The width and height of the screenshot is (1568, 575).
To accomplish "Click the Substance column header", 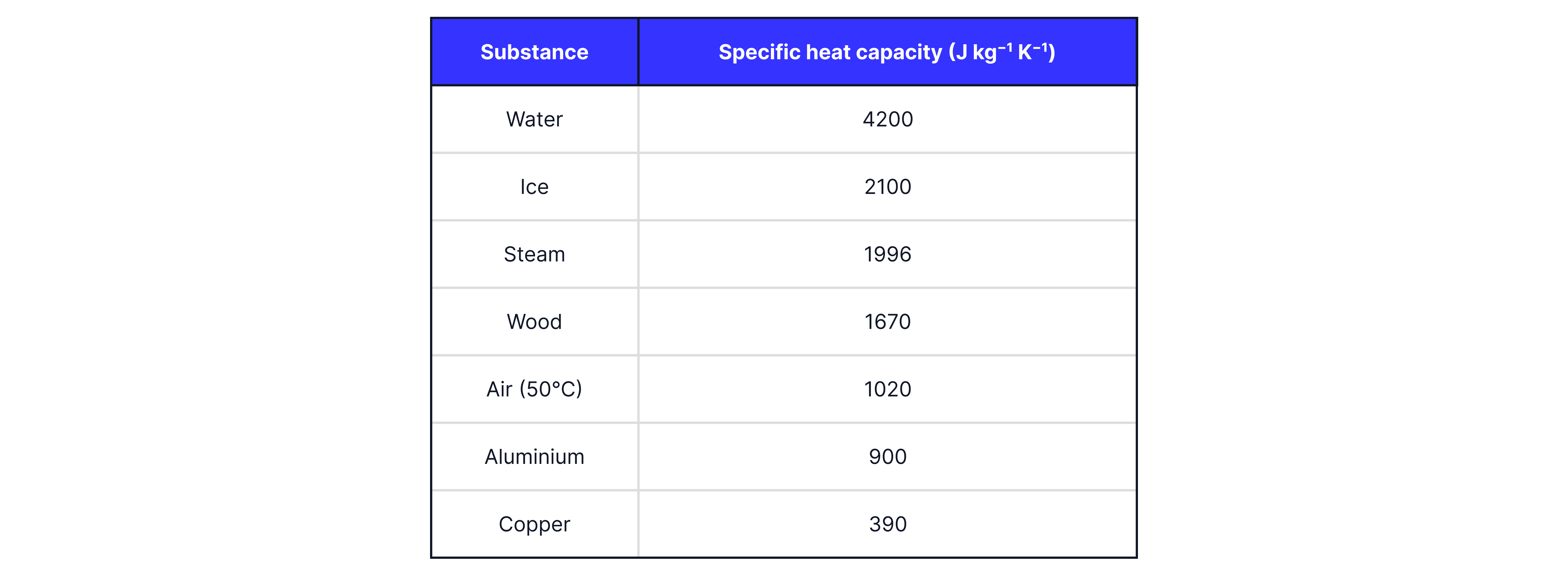I will pyautogui.click(x=534, y=52).
